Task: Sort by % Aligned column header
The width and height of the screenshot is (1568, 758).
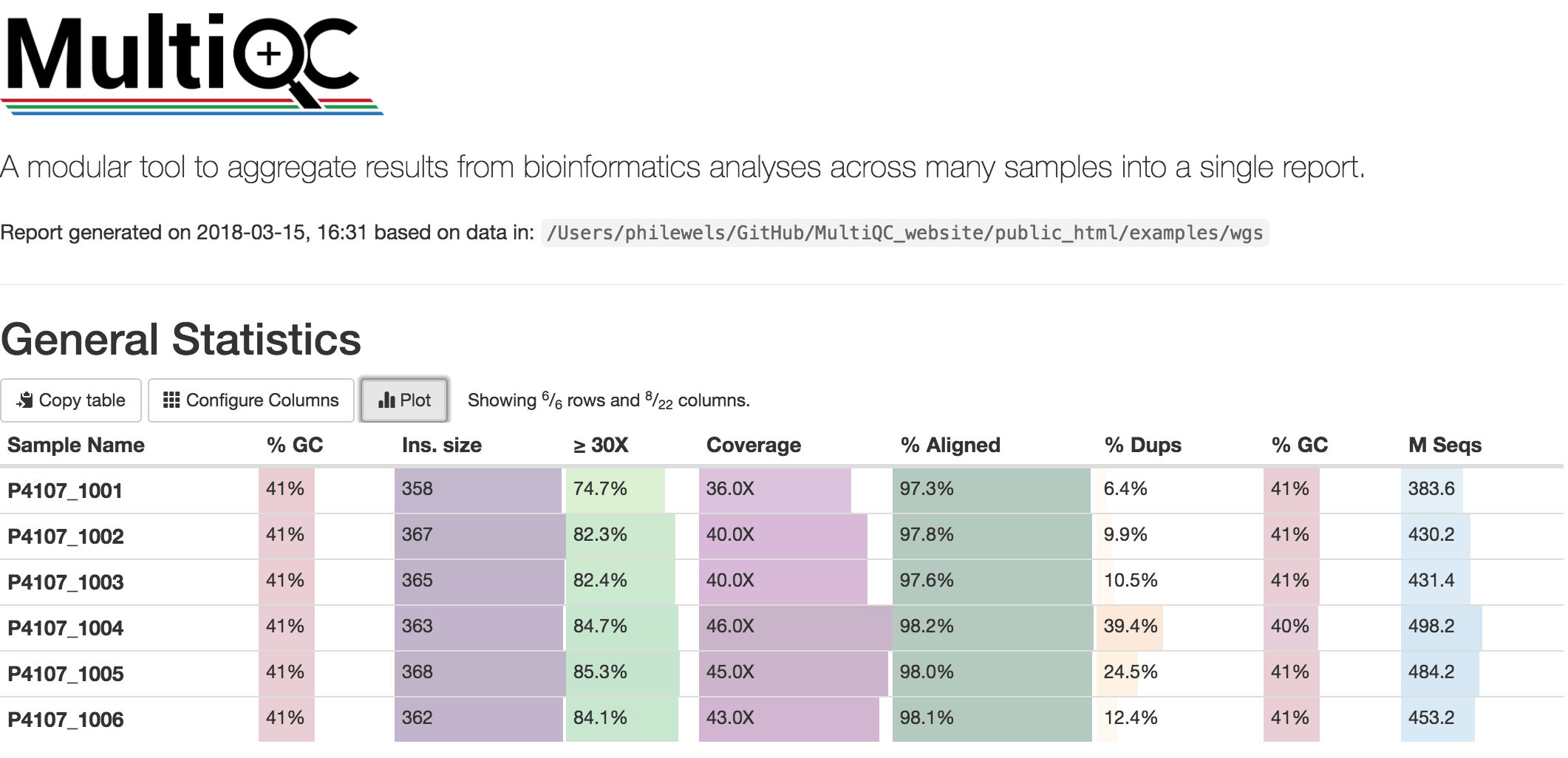Action: (x=950, y=445)
